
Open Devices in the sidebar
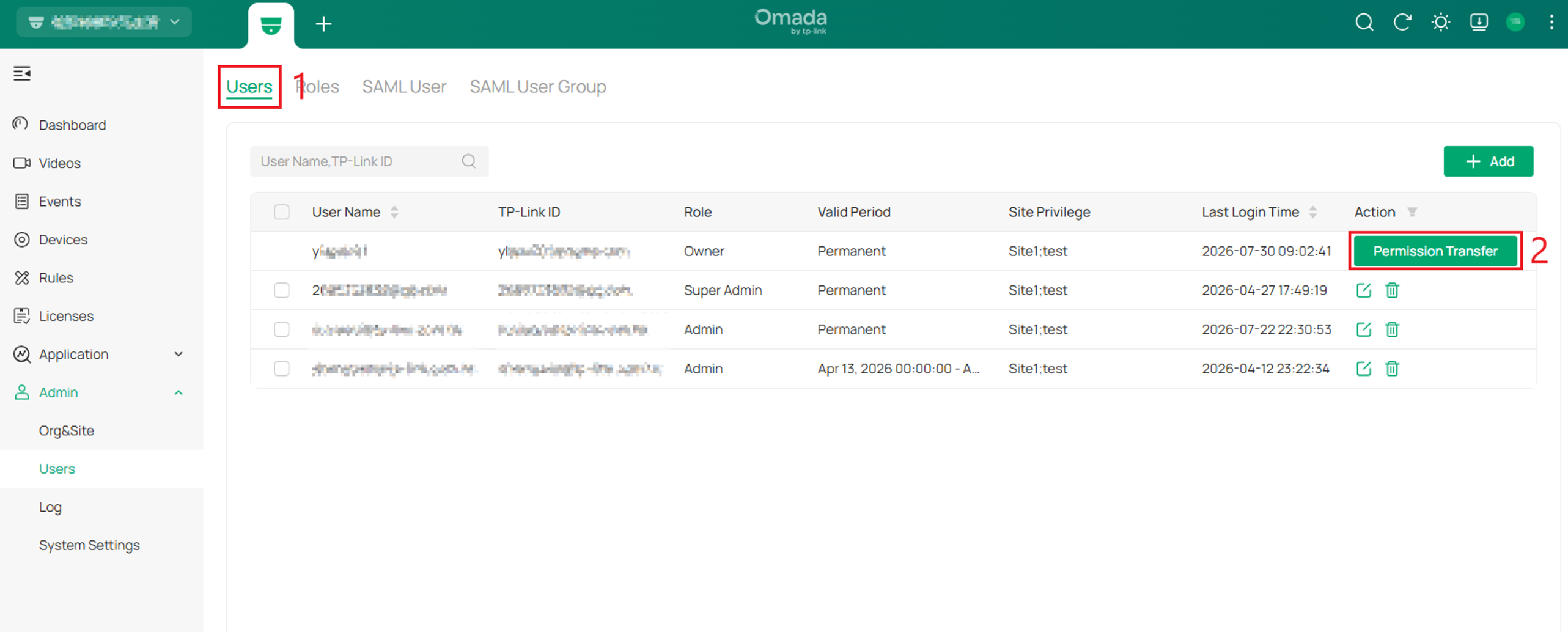click(63, 240)
